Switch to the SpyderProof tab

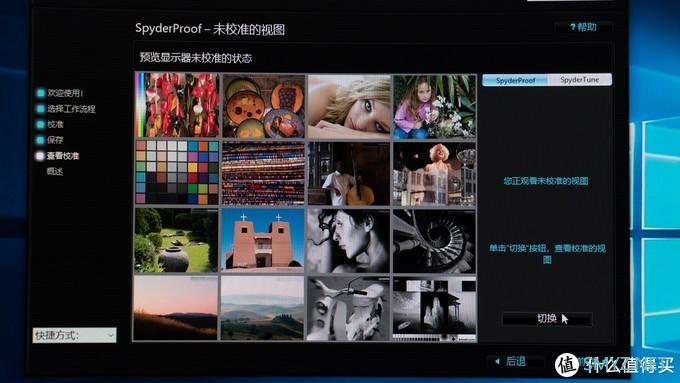click(515, 80)
